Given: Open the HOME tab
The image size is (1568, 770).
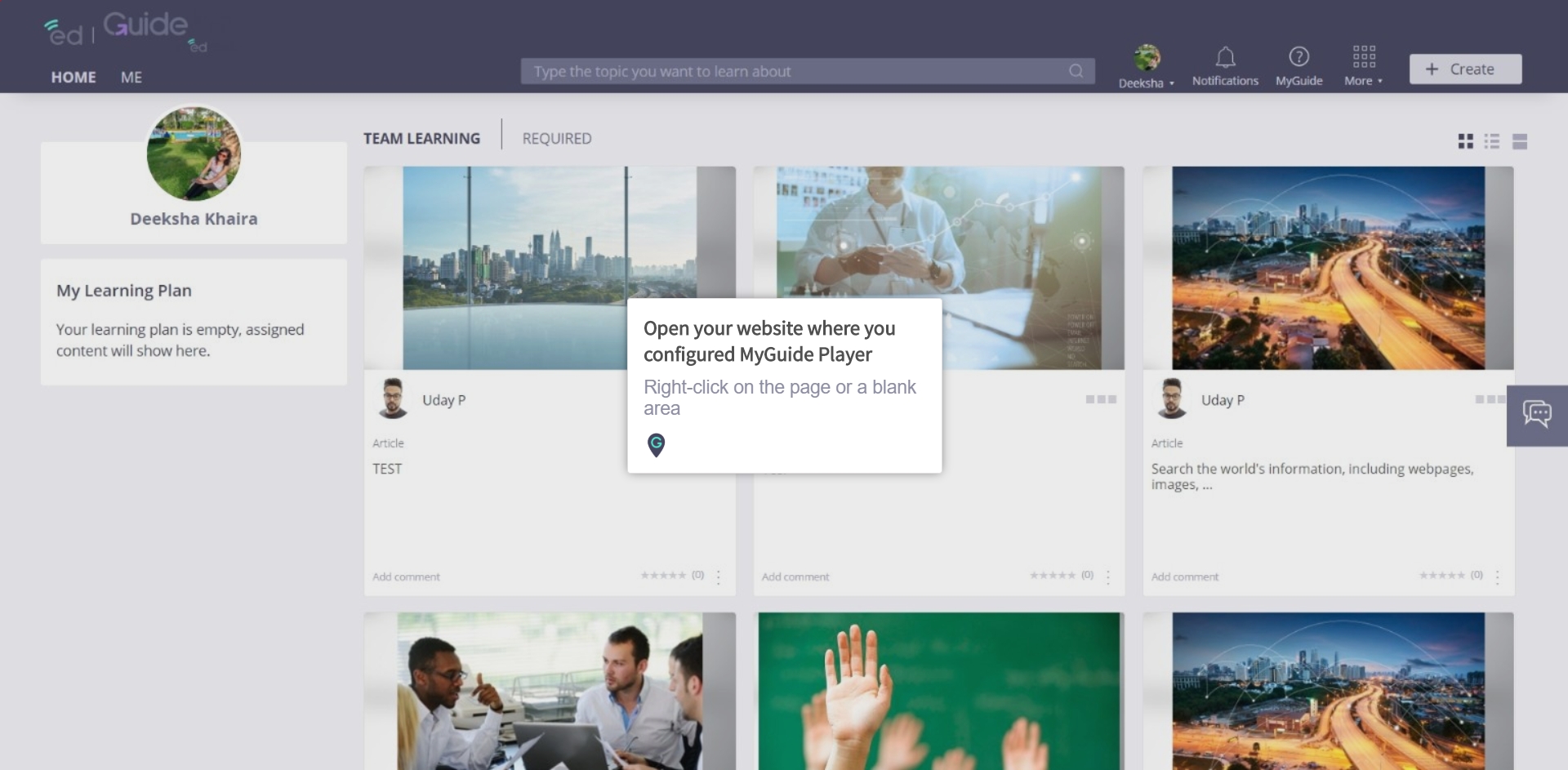Looking at the screenshot, I should [x=73, y=77].
